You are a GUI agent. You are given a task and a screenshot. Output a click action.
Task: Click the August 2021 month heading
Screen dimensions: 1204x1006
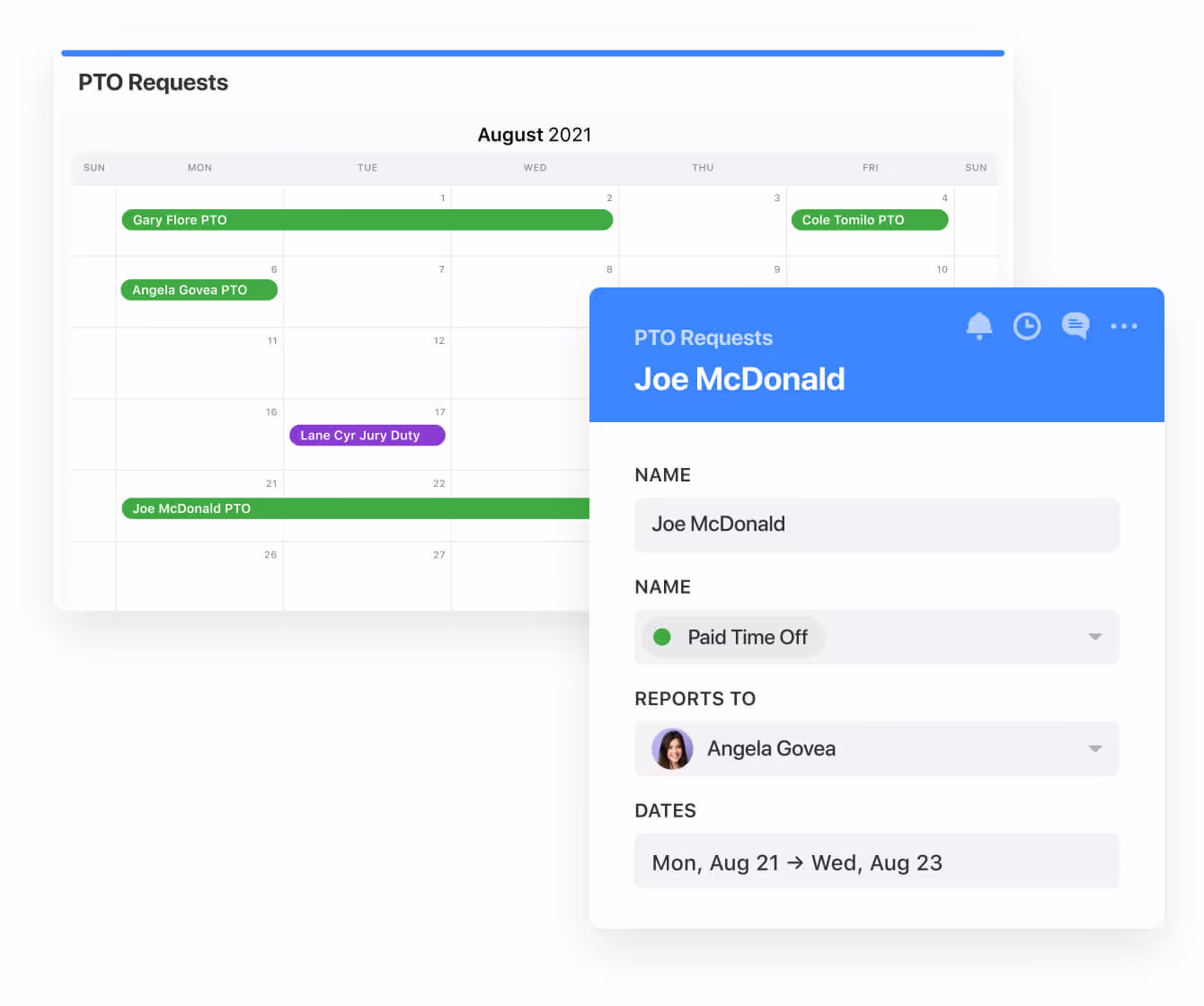point(535,135)
